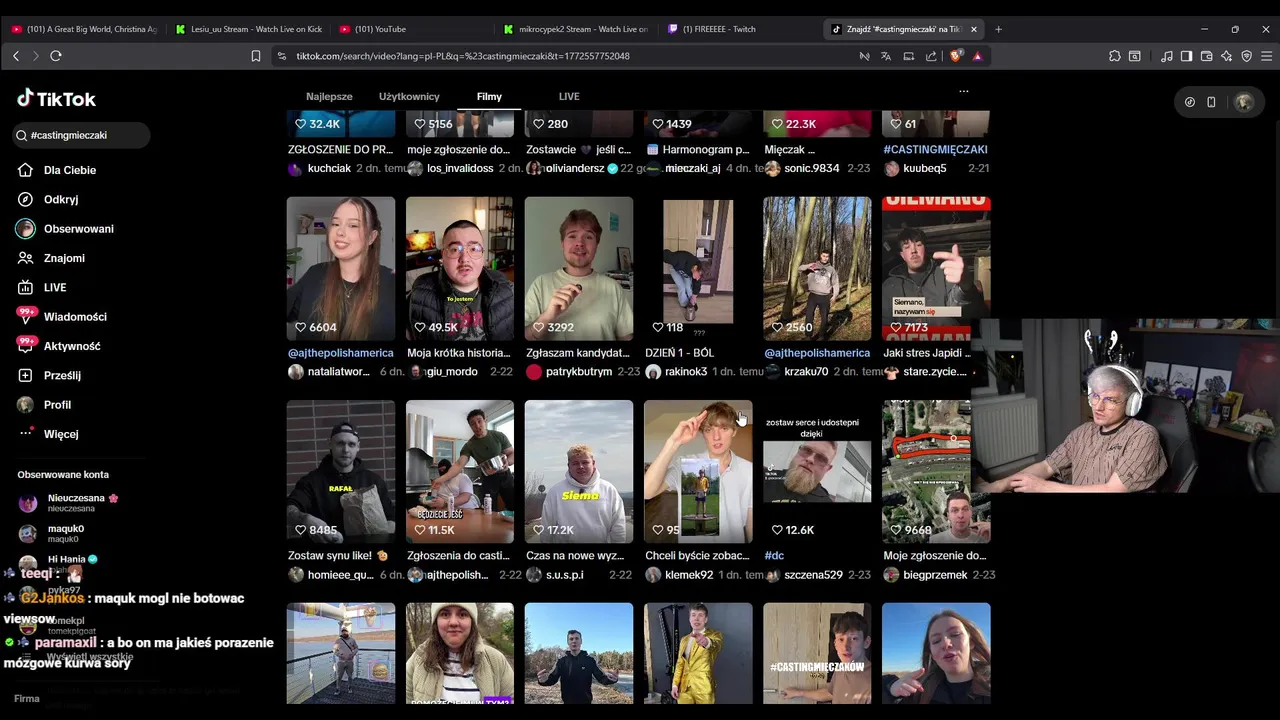
Task: Visit nataliatwor profile link
Action: pos(338,372)
